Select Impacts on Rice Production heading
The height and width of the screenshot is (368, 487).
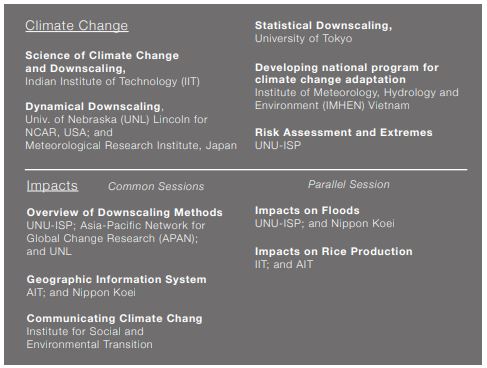pos(334,251)
